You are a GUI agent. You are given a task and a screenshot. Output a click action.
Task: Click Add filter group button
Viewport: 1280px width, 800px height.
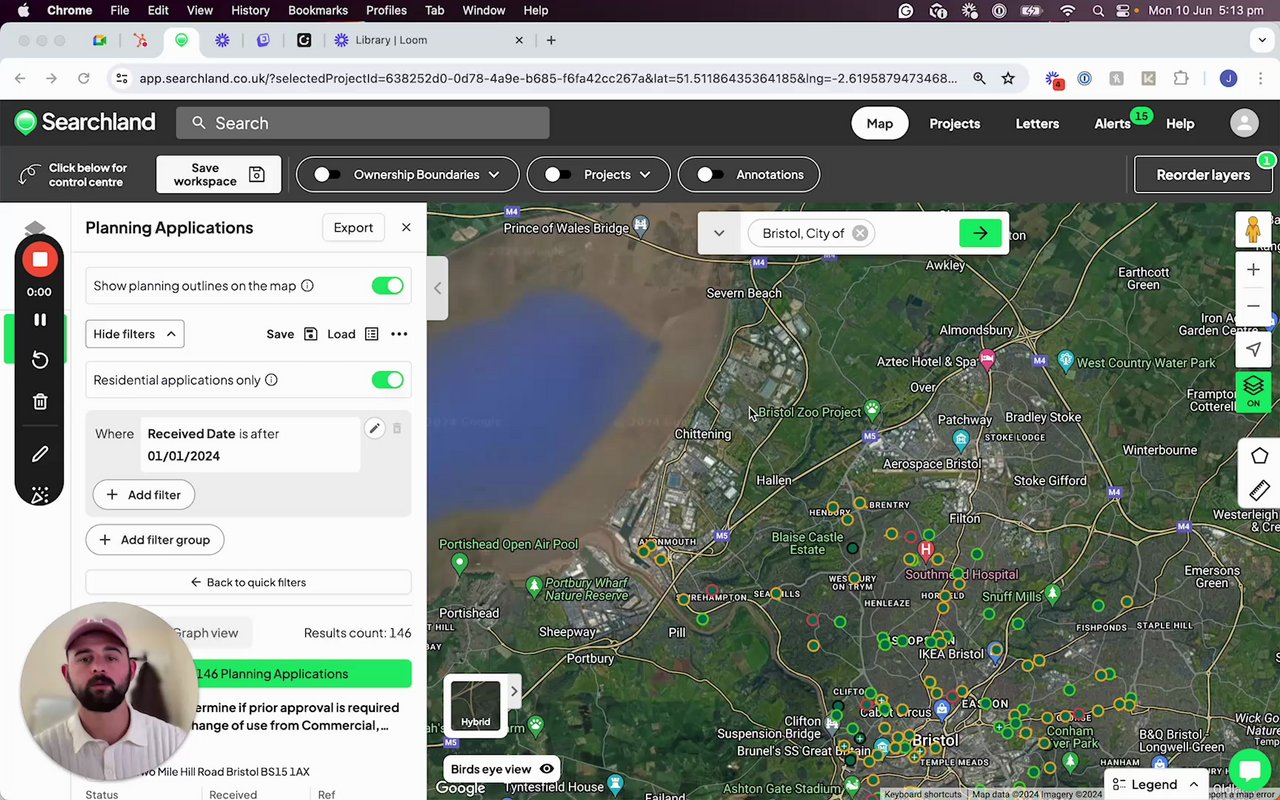155,540
